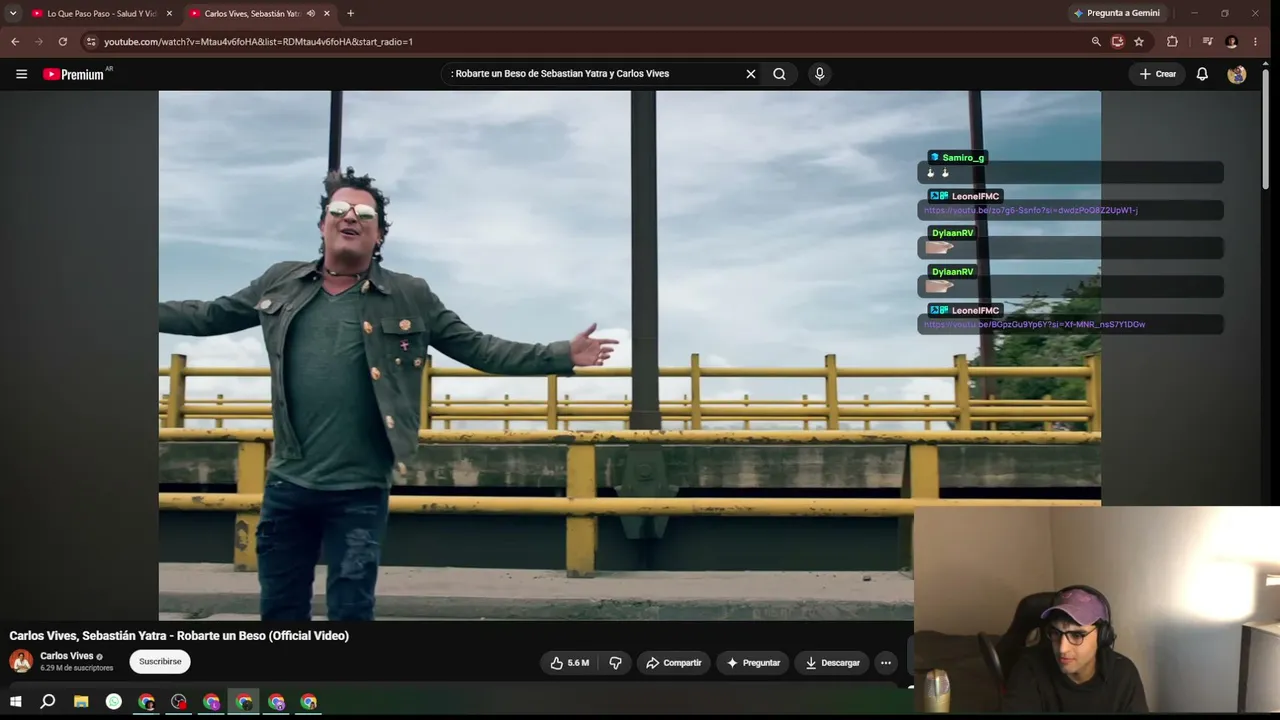Open the zoom magnifier icon in address bar

pyautogui.click(x=1096, y=42)
